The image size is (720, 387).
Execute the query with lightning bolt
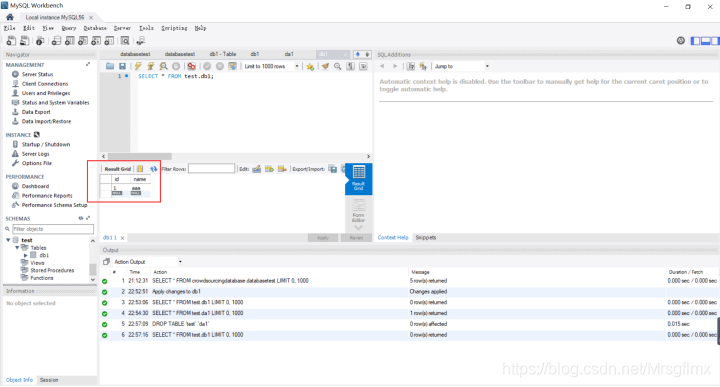(x=138, y=66)
